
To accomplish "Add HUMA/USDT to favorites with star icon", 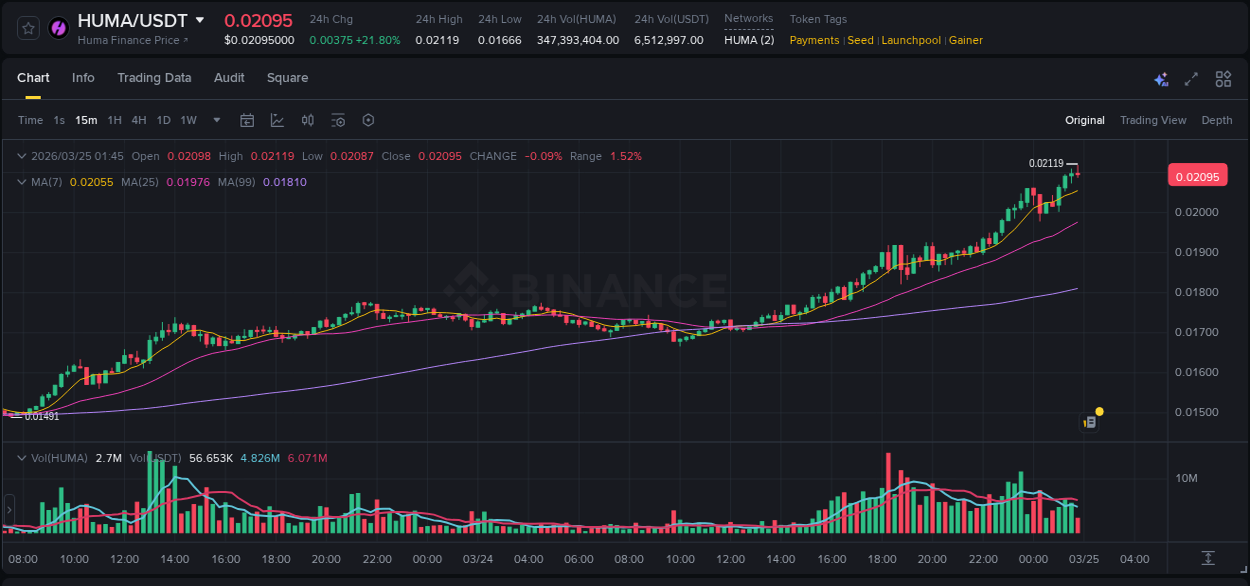I will coord(29,28).
